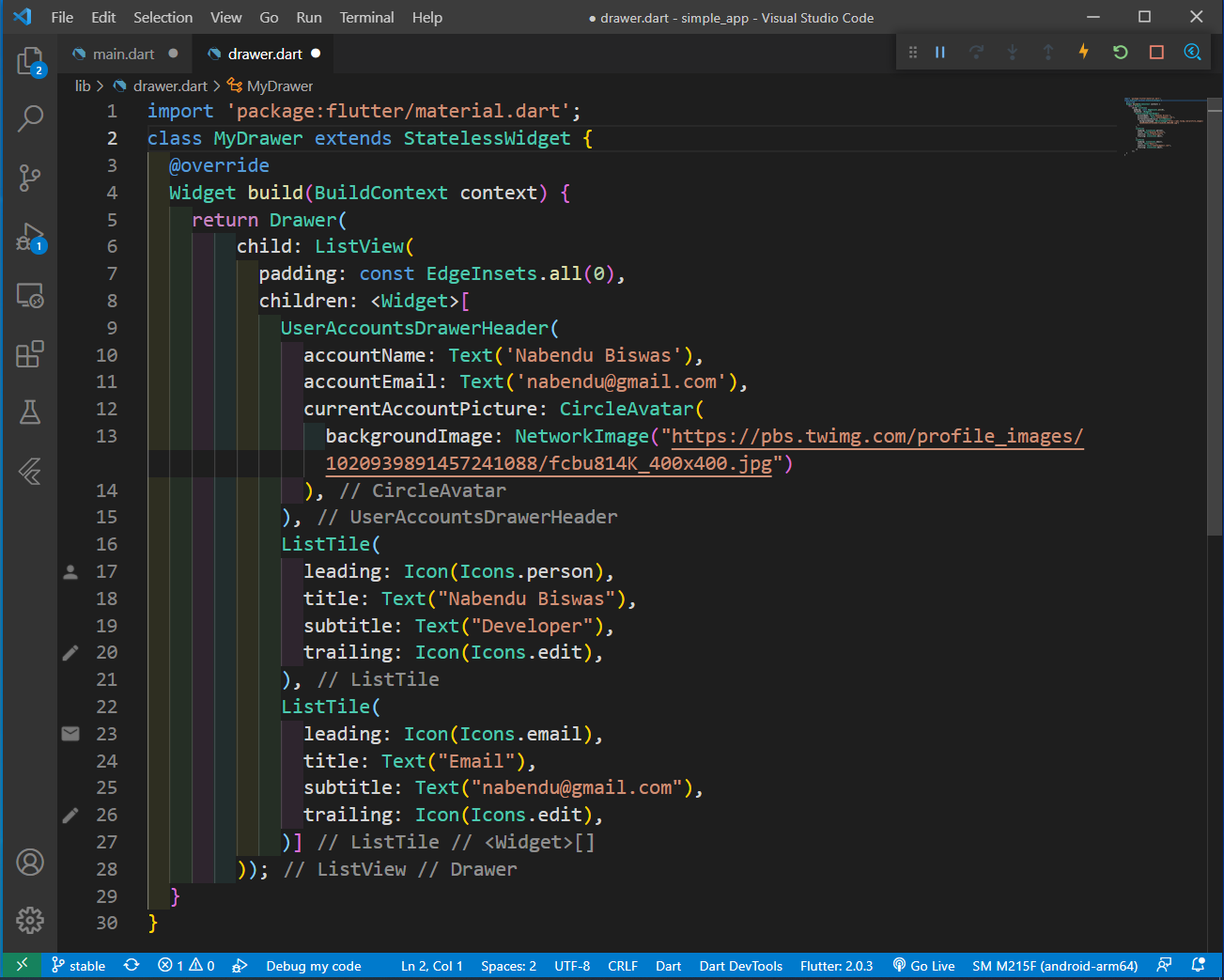Click the remote window status icon
Viewport: 1224px width, 980px height.
22,965
